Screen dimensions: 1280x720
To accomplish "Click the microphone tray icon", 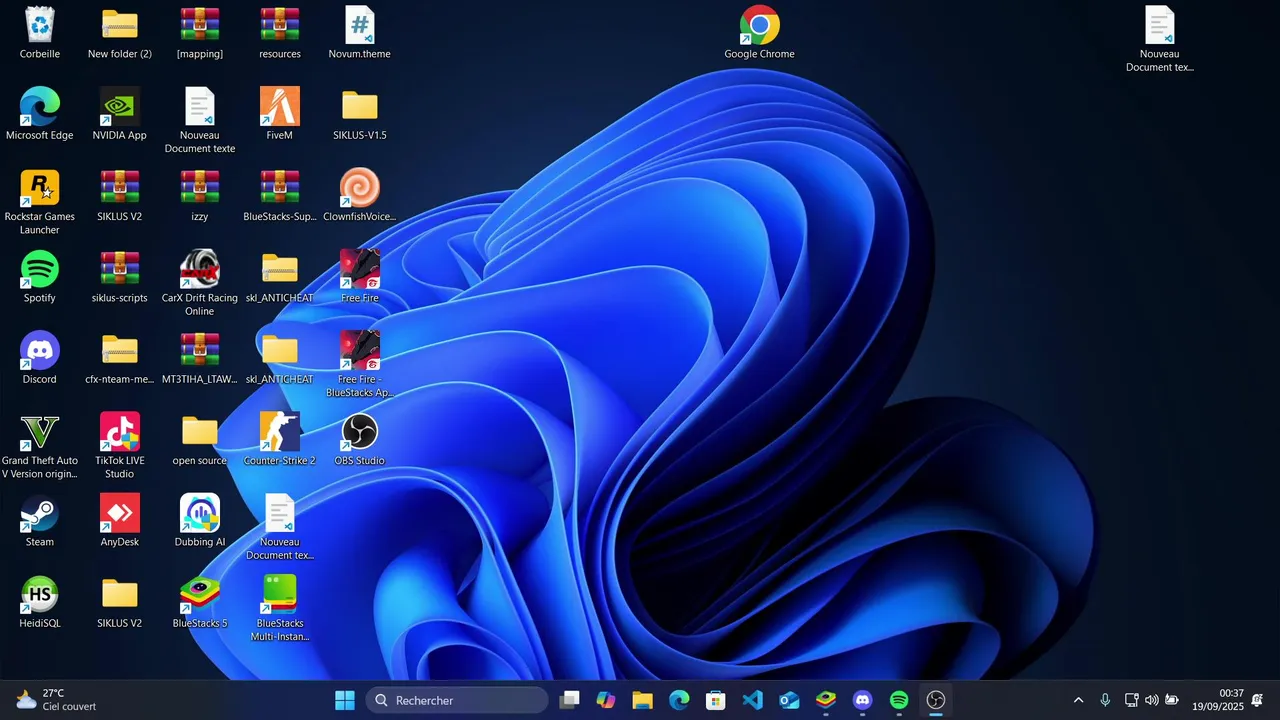I will point(1105,700).
